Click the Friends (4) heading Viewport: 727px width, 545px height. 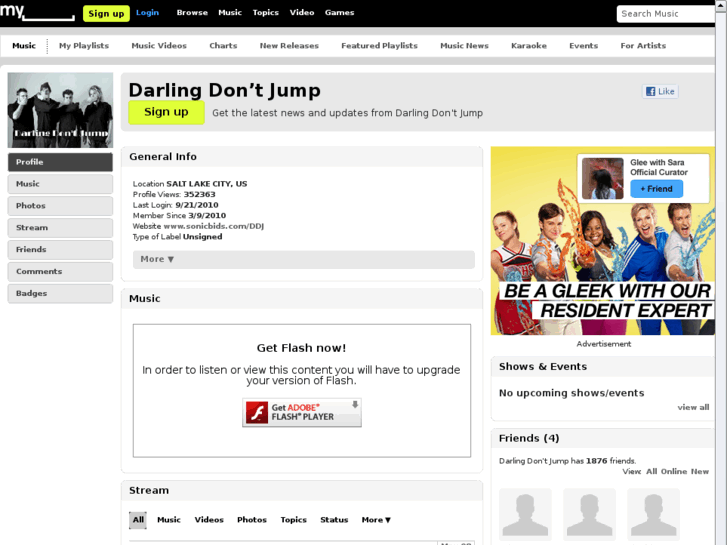point(529,438)
